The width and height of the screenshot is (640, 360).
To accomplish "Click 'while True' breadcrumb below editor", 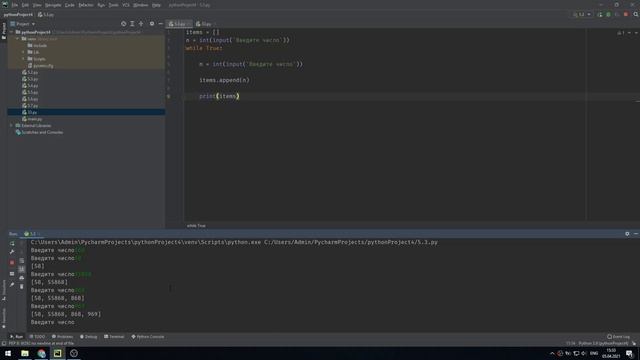I will [196, 226].
